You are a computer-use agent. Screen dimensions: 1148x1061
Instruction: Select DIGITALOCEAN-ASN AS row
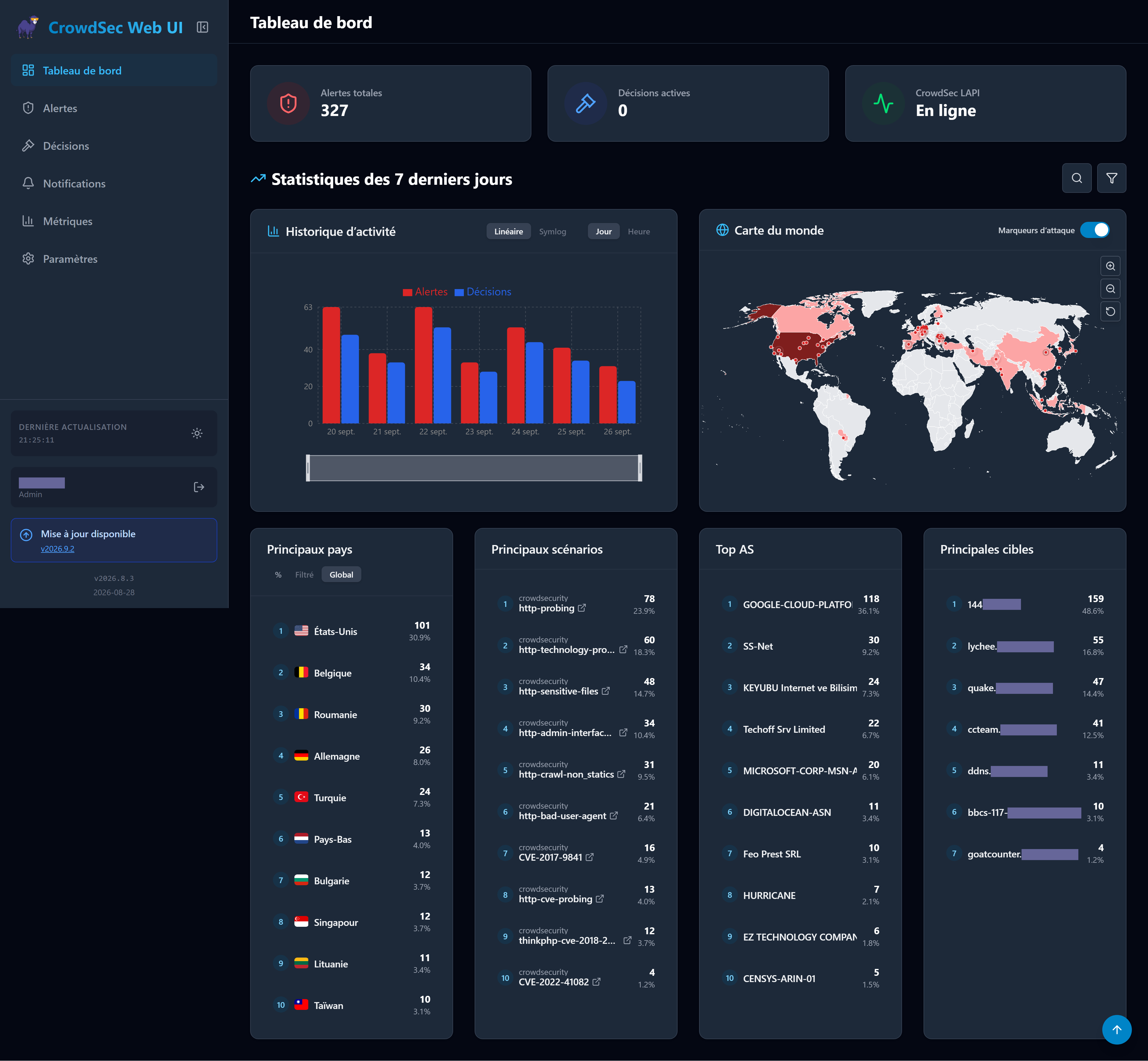800,812
